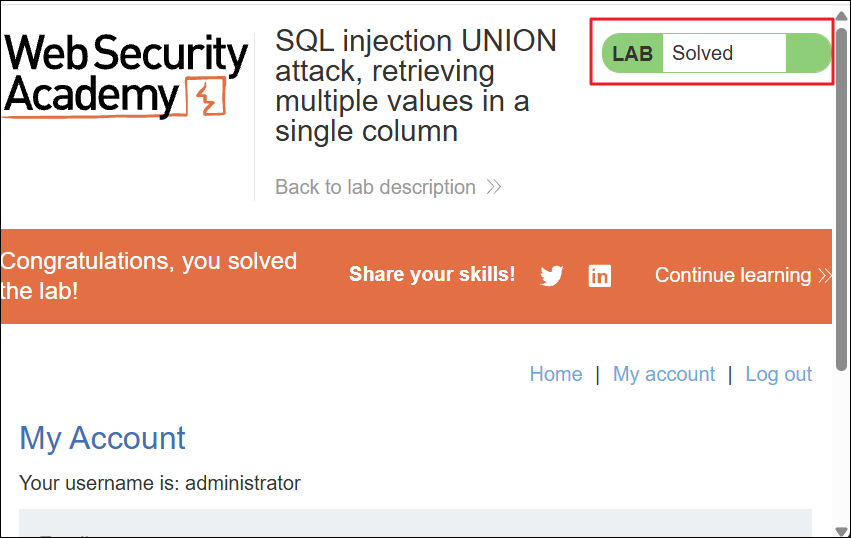Click the vertical scrollbar thumb
The width and height of the screenshot is (851, 538).
click(842, 199)
